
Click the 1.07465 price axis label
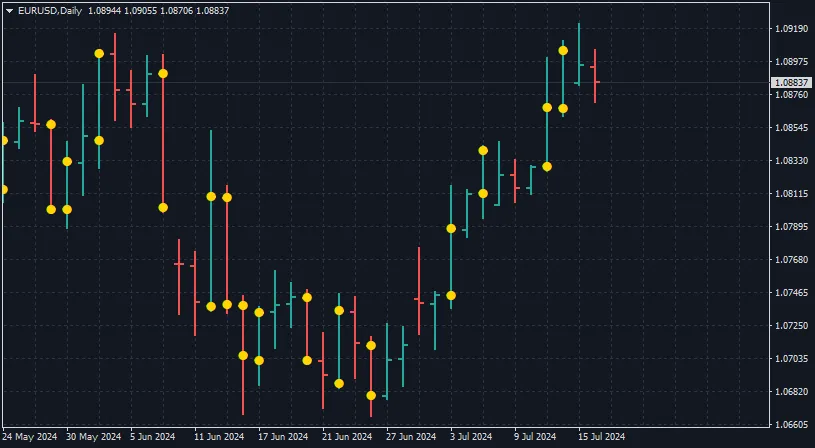[x=791, y=293]
